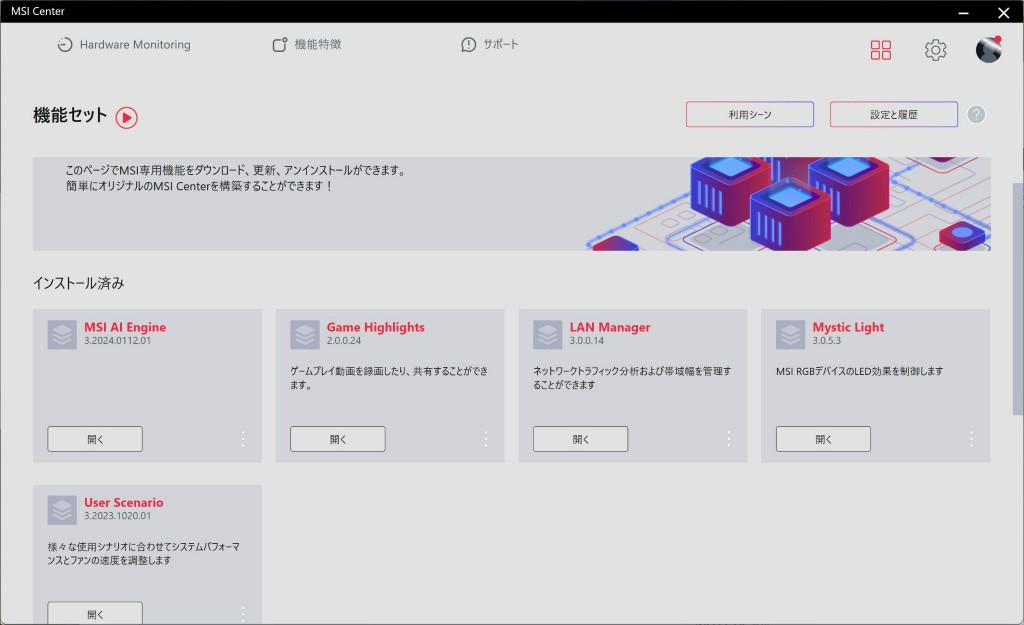The height and width of the screenshot is (625, 1024).
Task: Expand the MSI AI Engine three-dot menu
Action: point(243,438)
